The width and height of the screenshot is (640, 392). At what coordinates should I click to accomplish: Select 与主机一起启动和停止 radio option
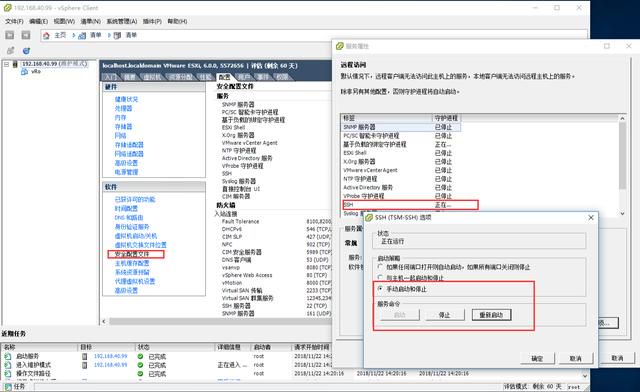pos(380,277)
